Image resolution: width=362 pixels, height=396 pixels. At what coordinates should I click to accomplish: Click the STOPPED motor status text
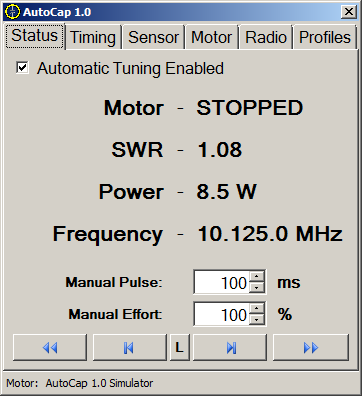tap(250, 108)
